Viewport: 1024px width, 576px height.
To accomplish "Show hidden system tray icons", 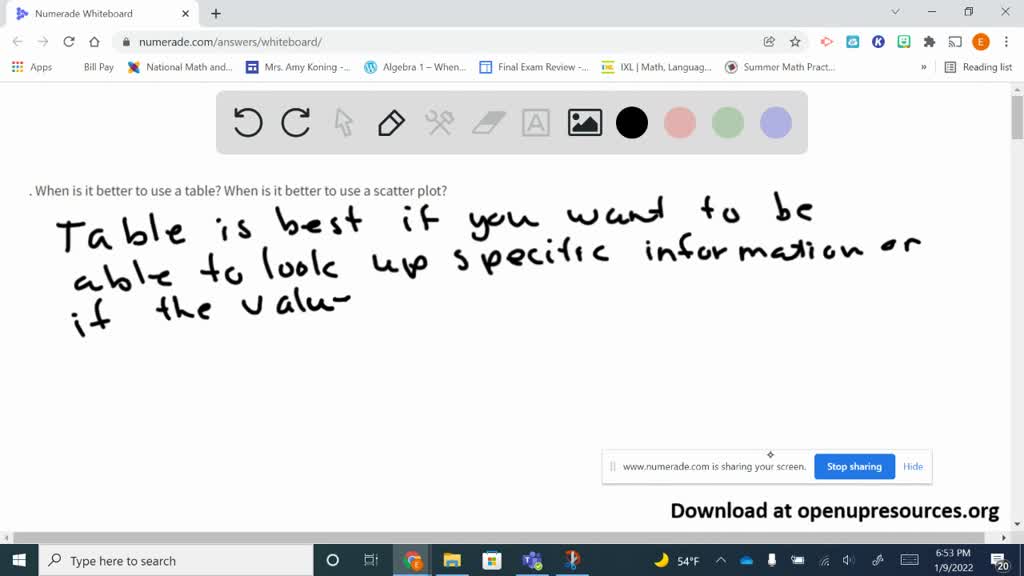I will (720, 560).
